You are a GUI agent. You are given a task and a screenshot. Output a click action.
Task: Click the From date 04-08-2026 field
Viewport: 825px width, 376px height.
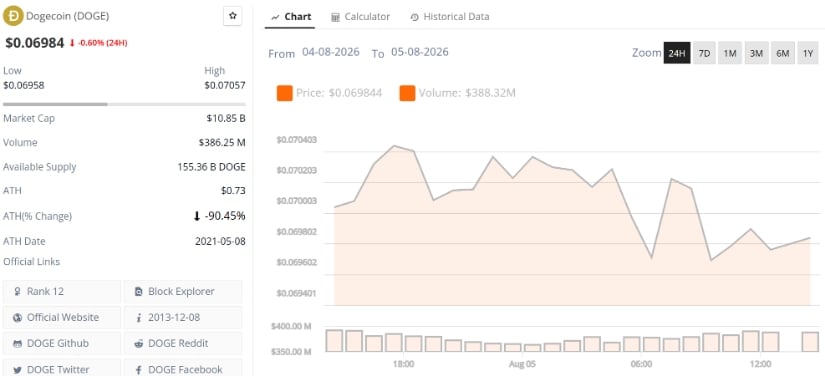click(x=331, y=52)
